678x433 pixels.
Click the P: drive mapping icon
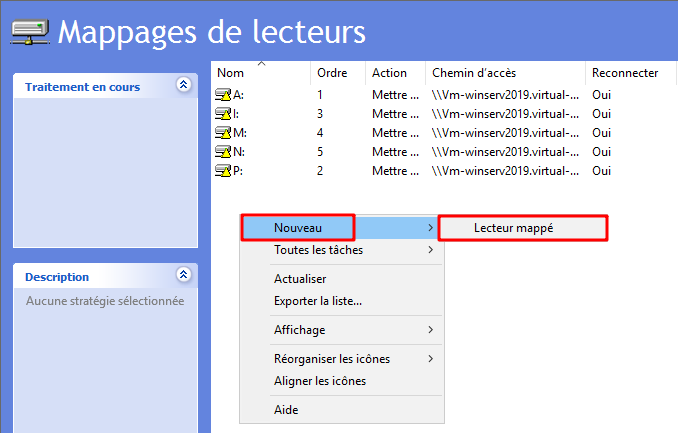223,171
